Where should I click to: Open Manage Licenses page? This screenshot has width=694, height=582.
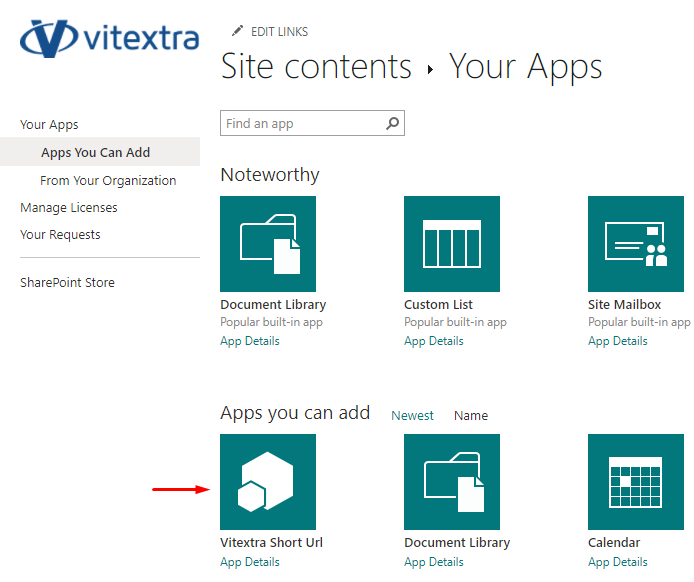69,208
